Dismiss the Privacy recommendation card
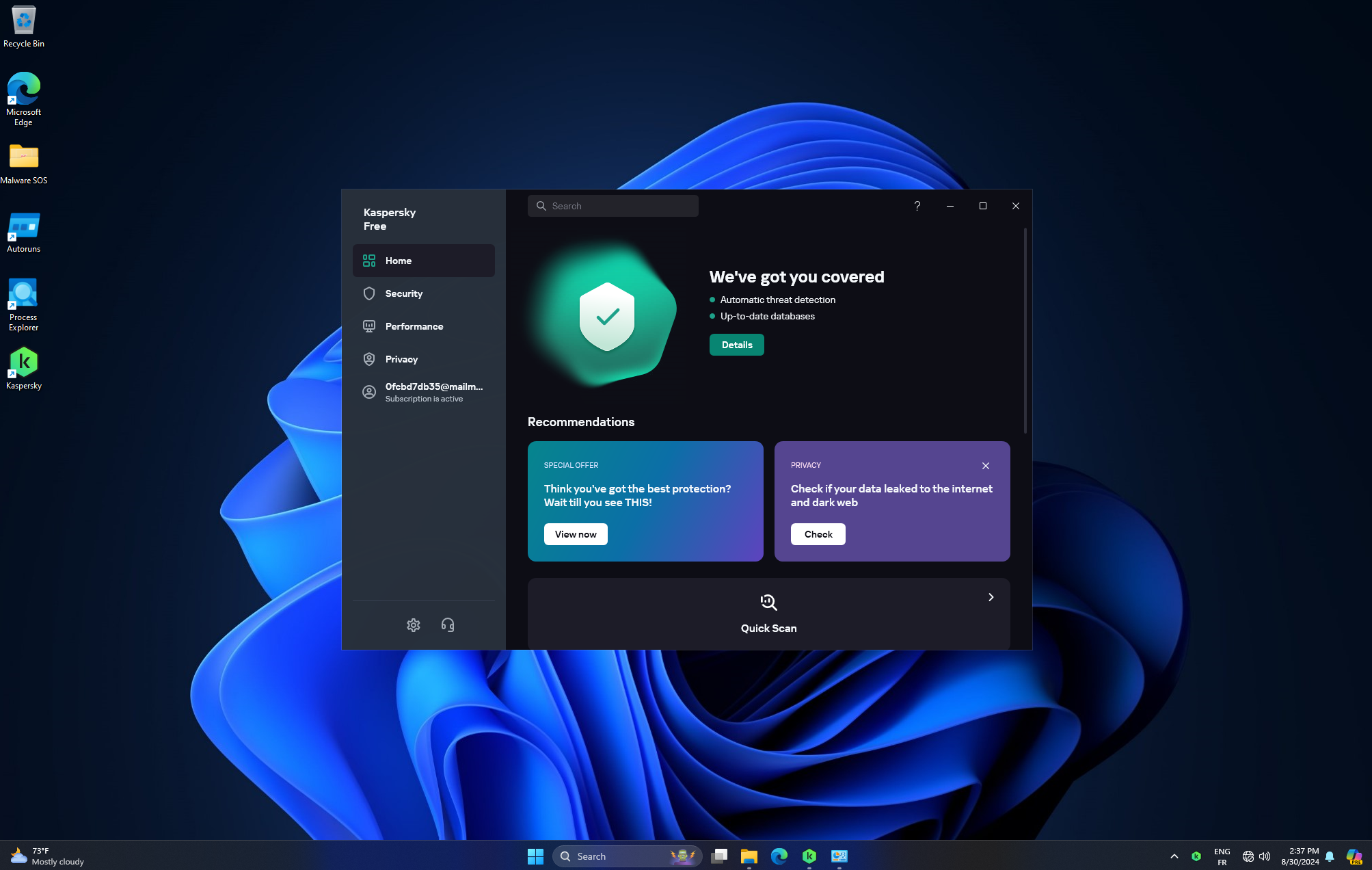 pos(985,466)
